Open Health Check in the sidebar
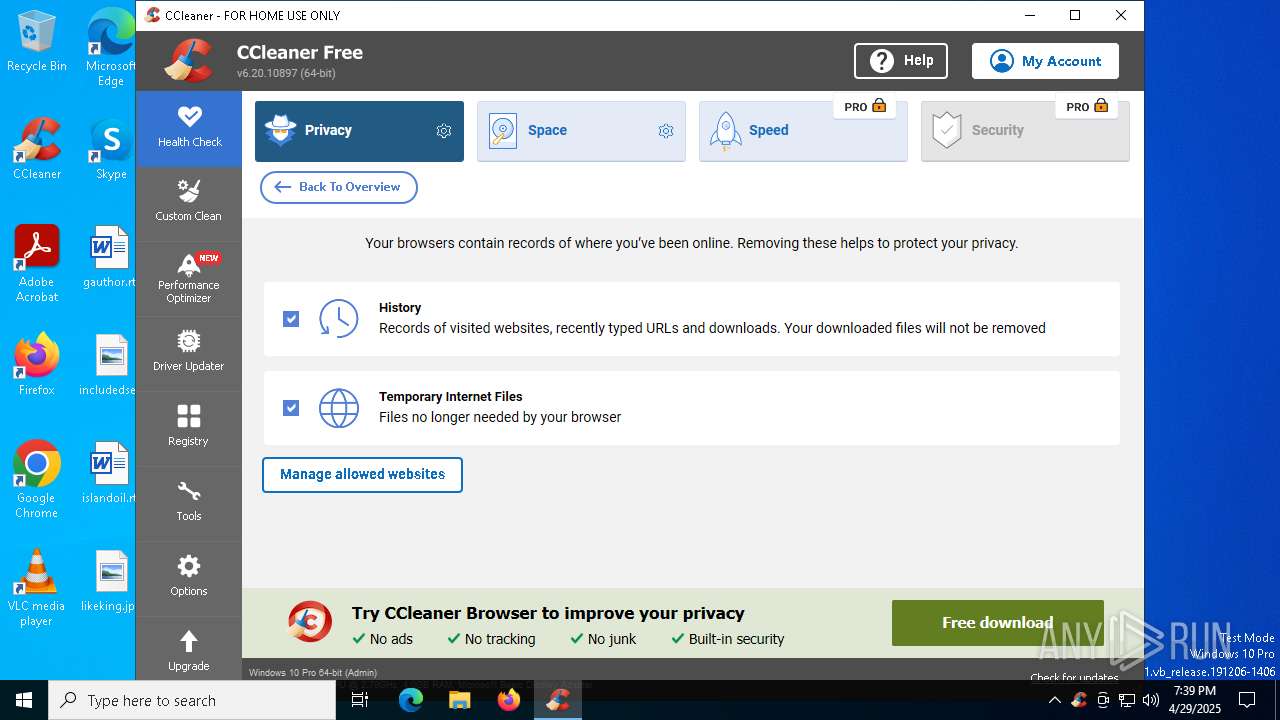This screenshot has width=1280, height=720. 189,129
